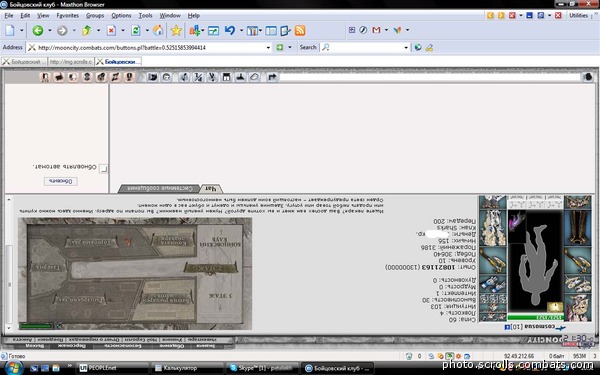Image resolution: width=600 pixels, height=375 pixels.
Task: Click the dark smiley icon right of chat input
Action: point(588,77)
